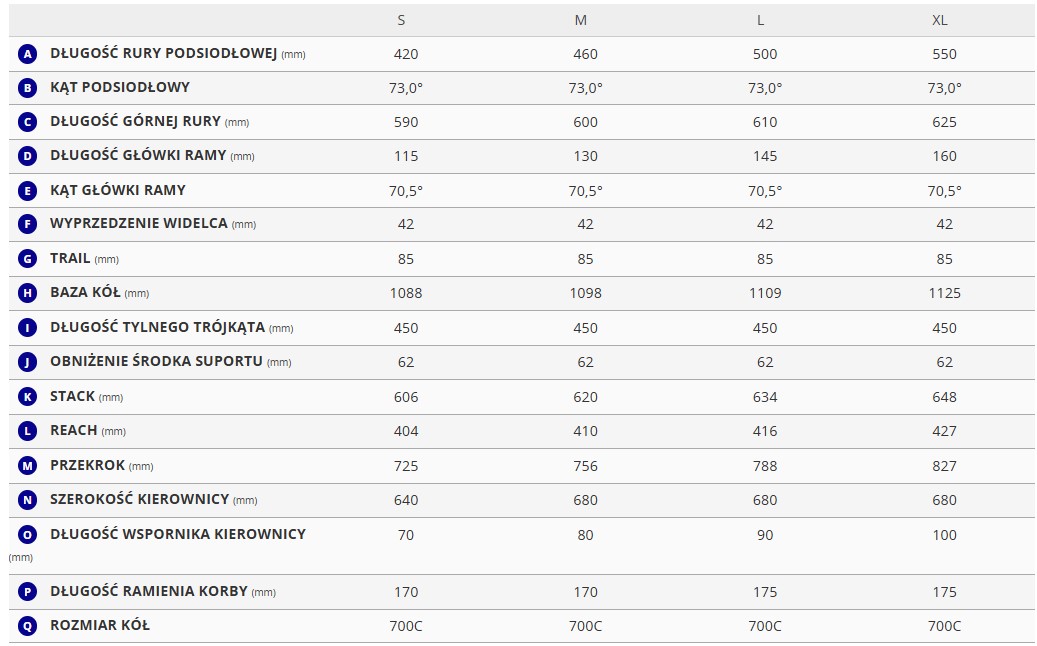Click the circular A badge icon
1037x646 pixels.
28,54
